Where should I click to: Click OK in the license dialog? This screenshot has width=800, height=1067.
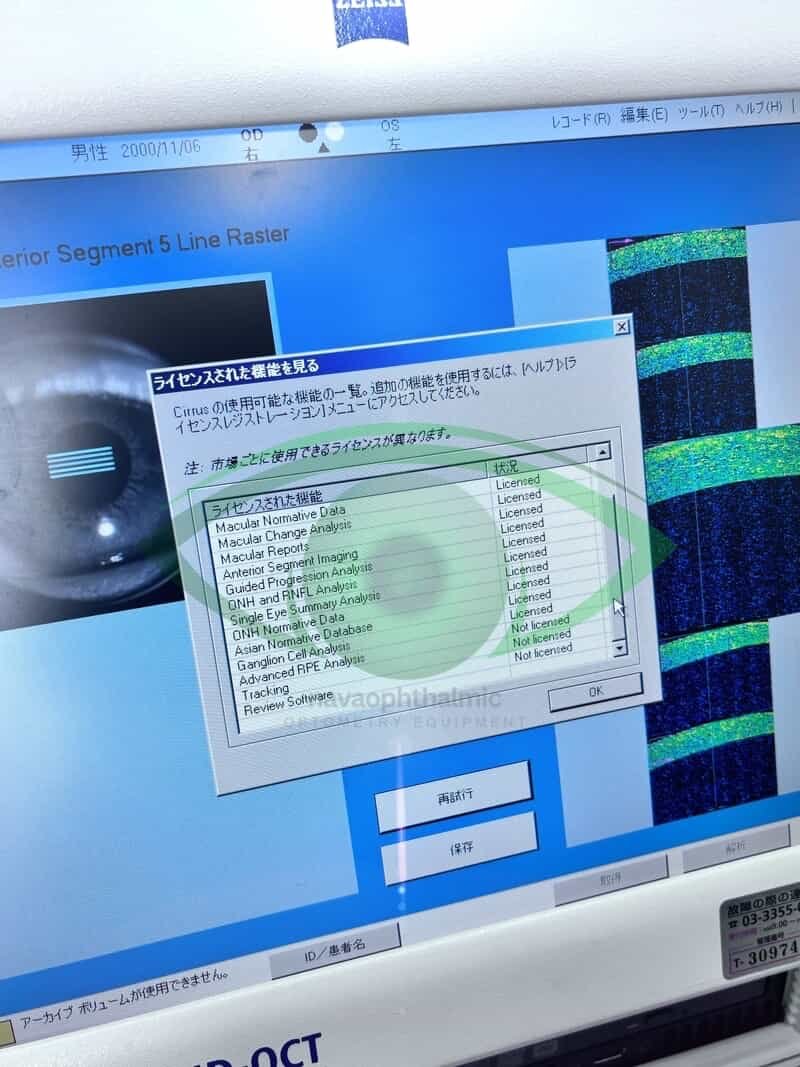click(596, 692)
